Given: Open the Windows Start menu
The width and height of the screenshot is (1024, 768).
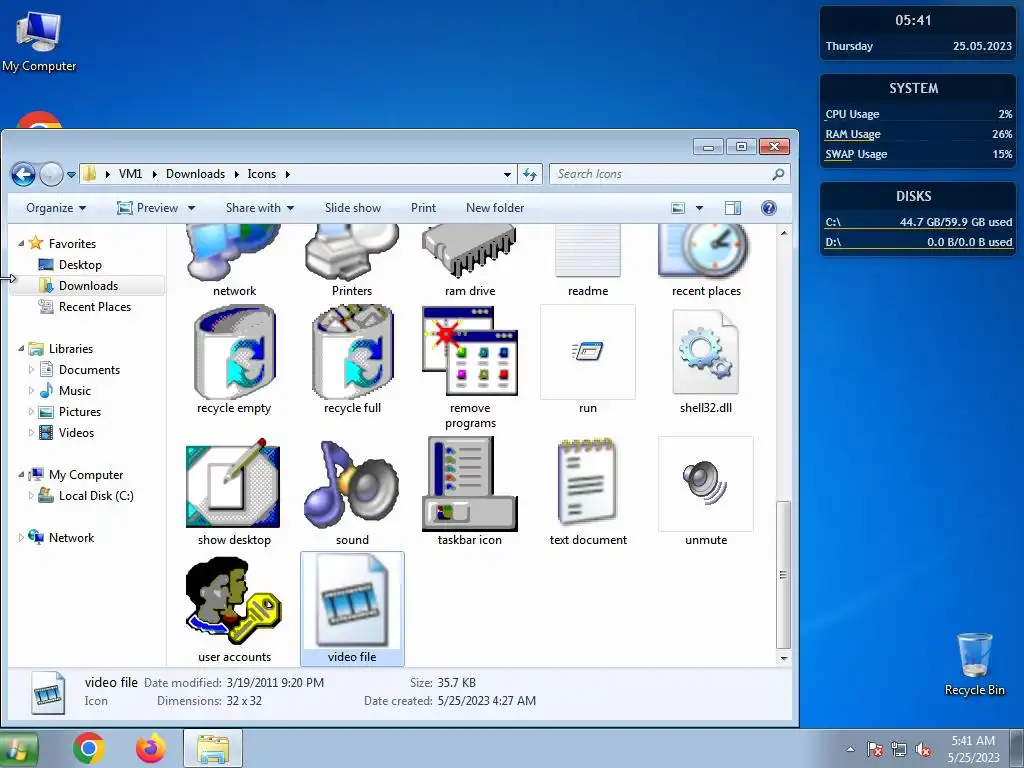Looking at the screenshot, I should tap(16, 748).
